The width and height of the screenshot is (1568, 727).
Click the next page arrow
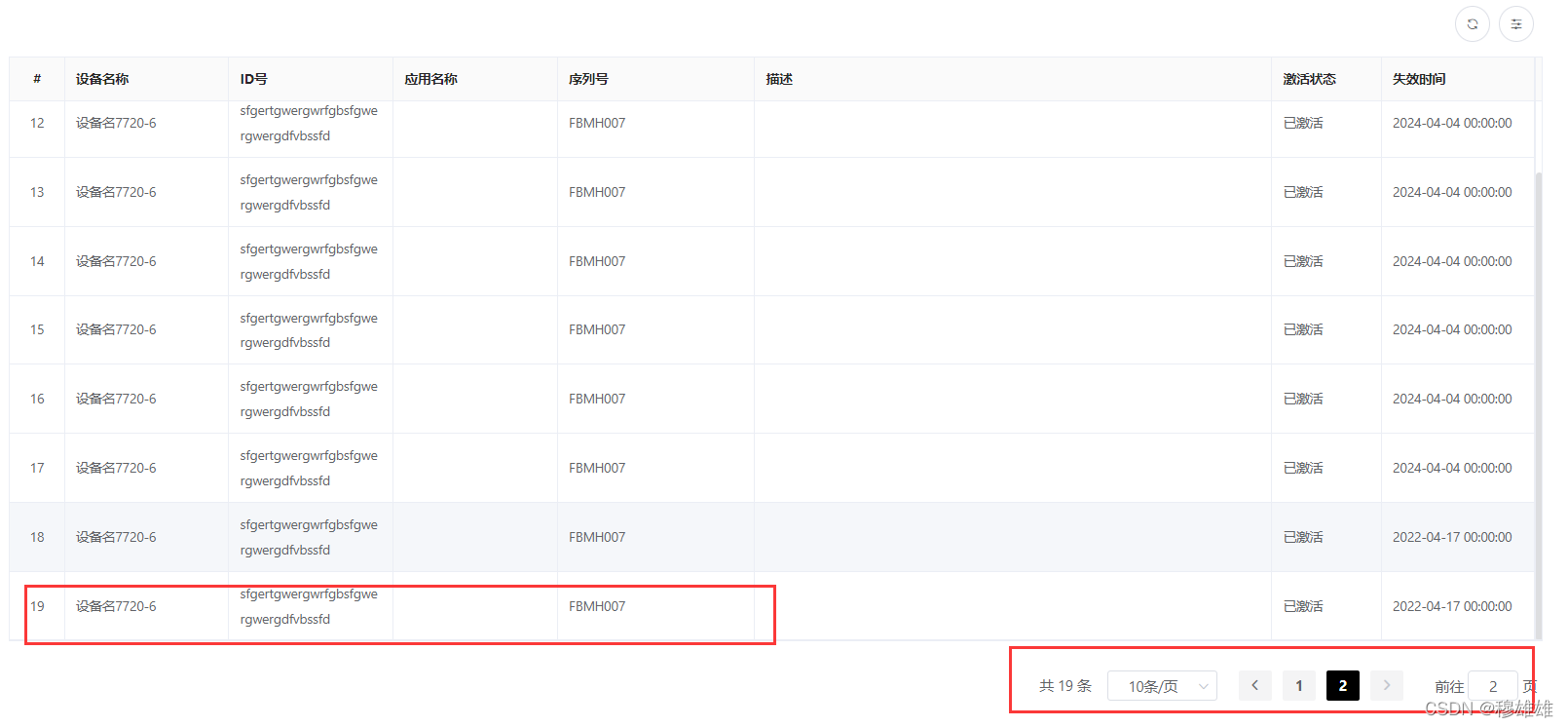pos(1387,685)
